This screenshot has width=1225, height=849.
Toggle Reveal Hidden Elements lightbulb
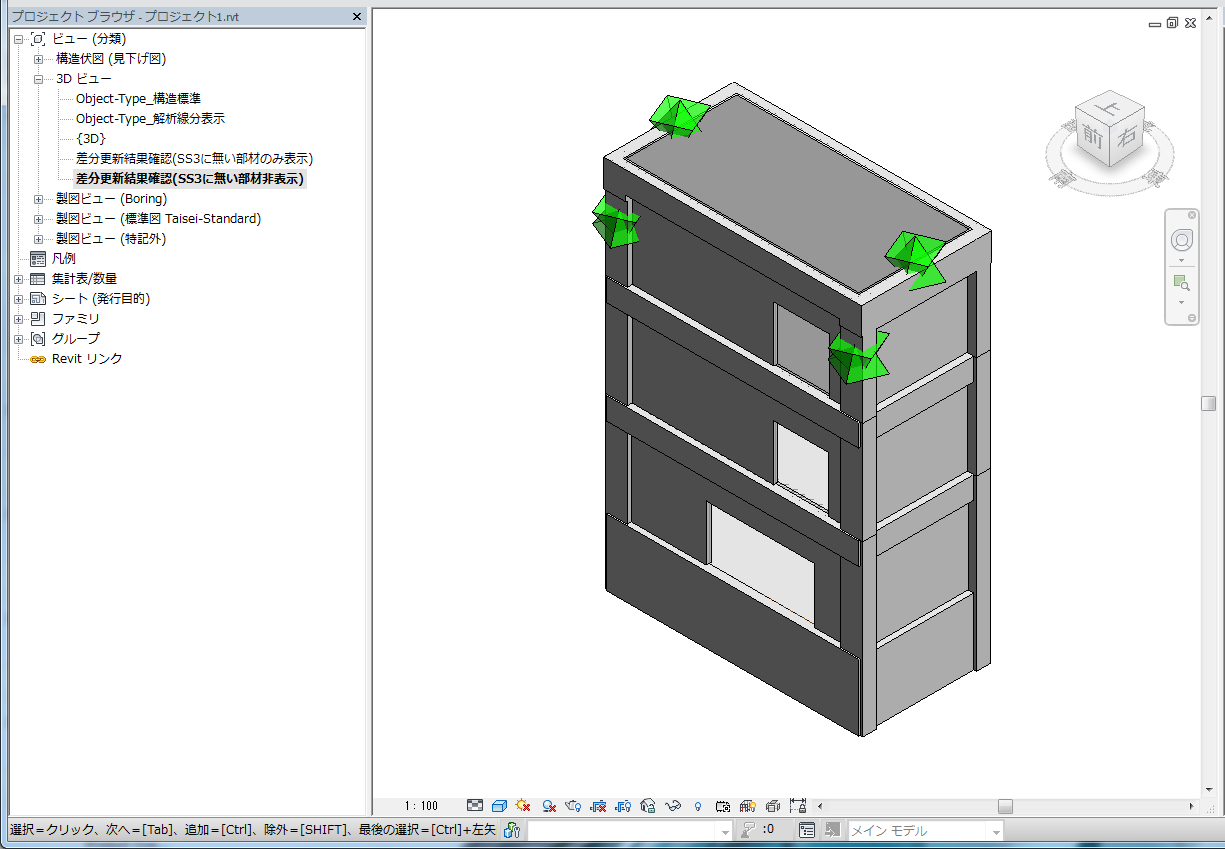(x=697, y=805)
